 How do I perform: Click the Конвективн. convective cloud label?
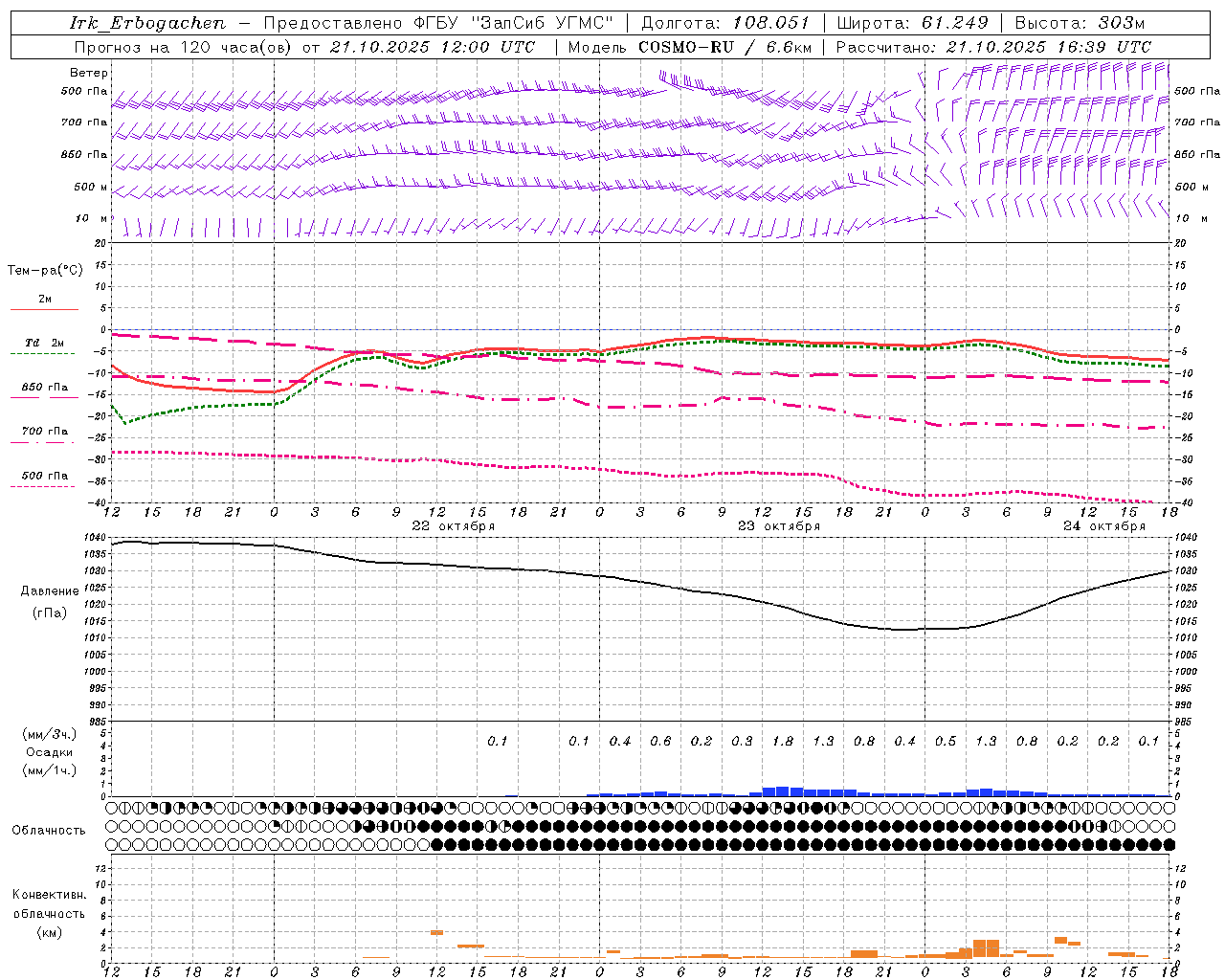[49, 895]
